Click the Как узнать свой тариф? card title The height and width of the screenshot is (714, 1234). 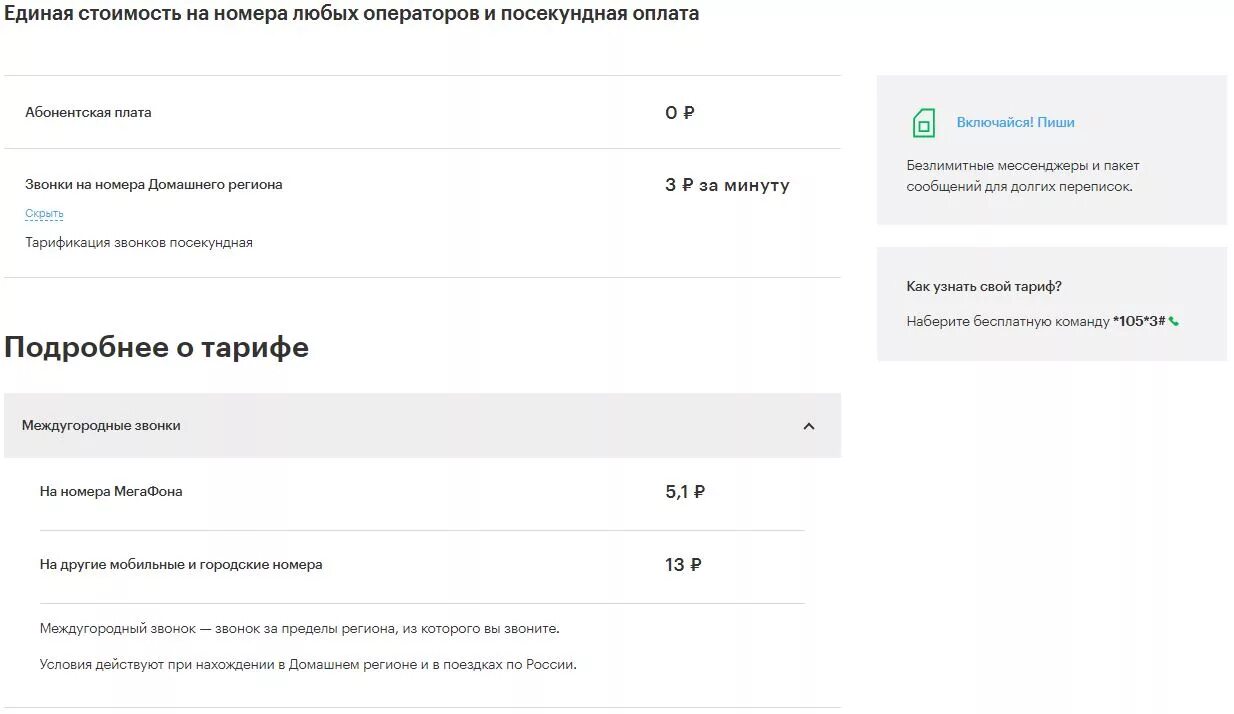click(984, 286)
